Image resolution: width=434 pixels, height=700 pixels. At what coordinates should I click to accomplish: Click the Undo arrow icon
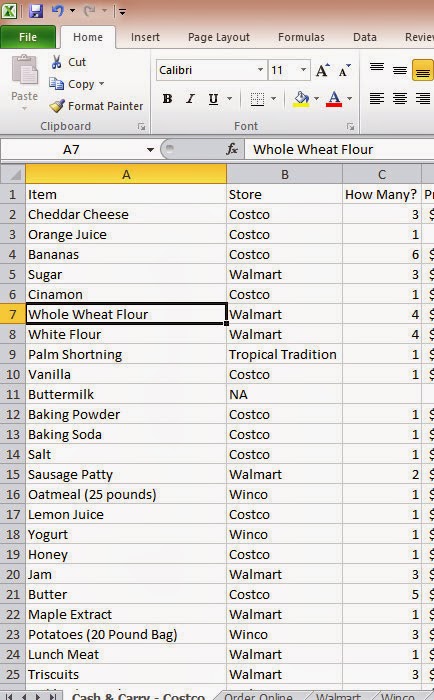pyautogui.click(x=58, y=10)
